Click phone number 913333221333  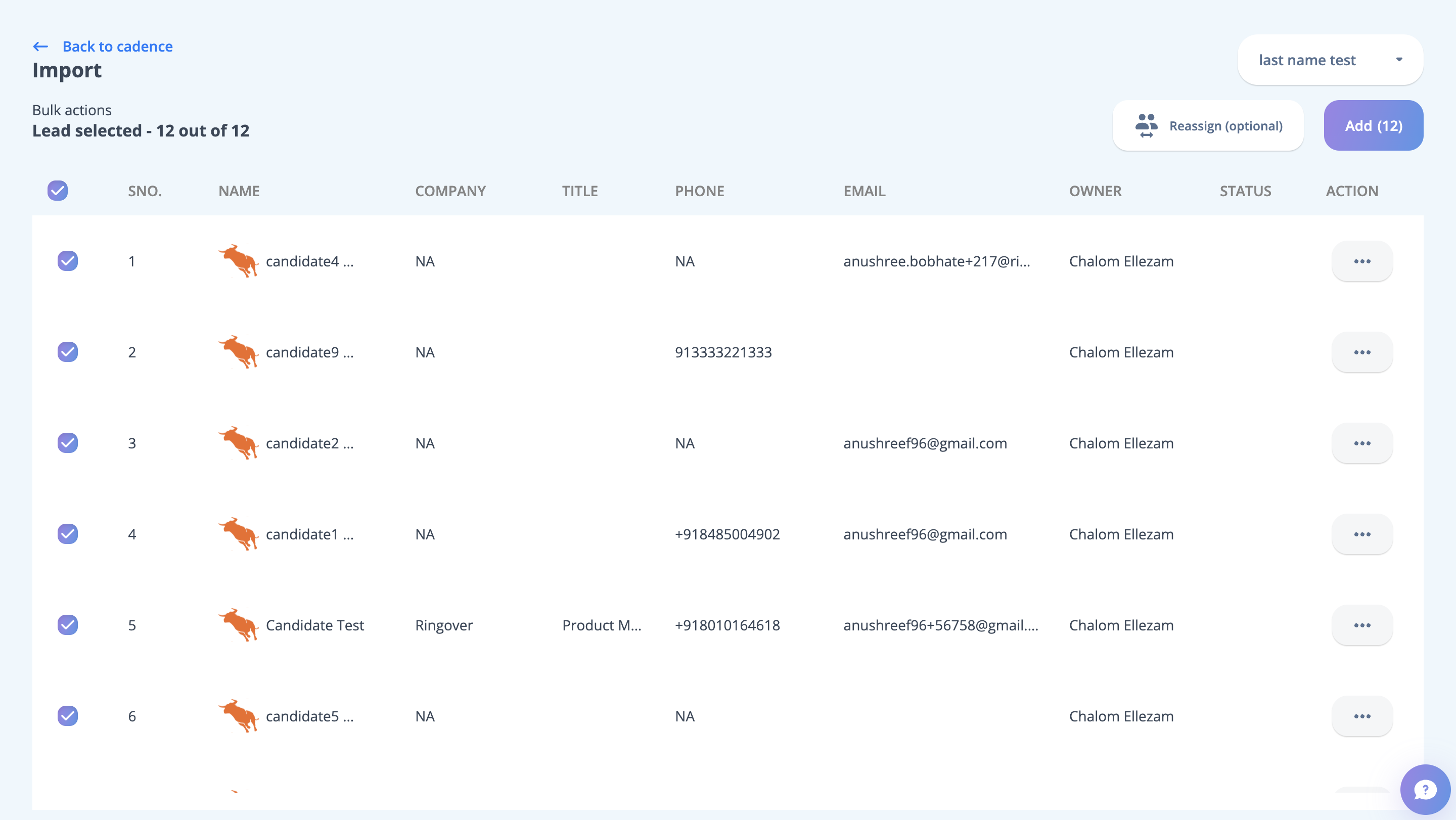[x=723, y=352]
